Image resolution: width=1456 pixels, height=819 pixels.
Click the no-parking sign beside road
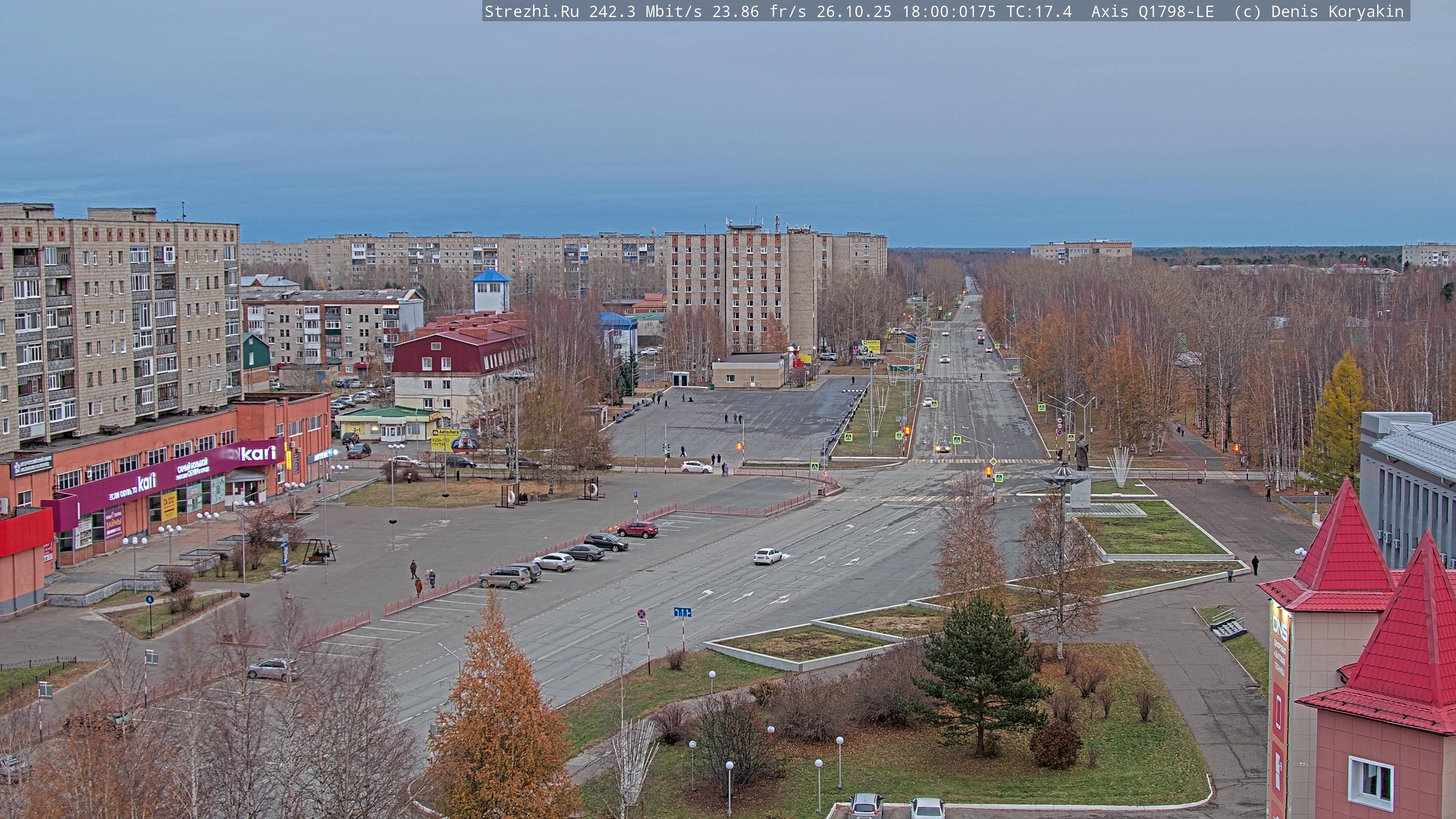click(x=642, y=614)
